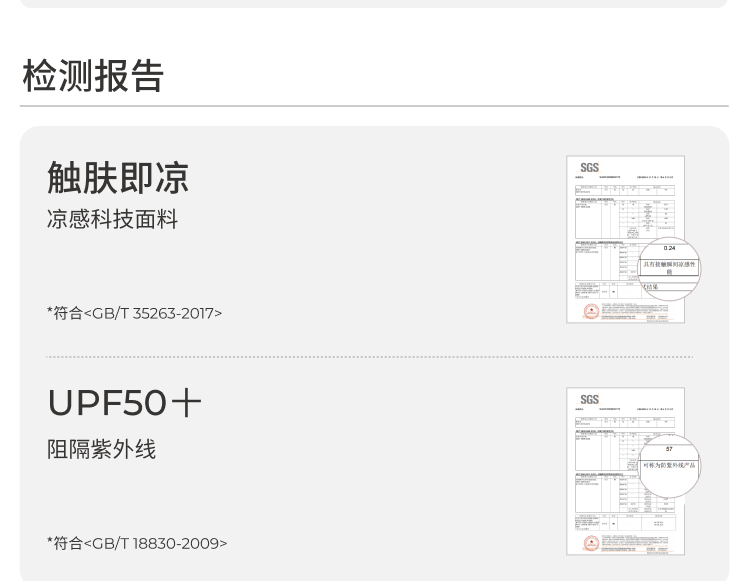Click the 阻隔紫外线 subtitle
Viewport: 750px width, 581px height.
click(x=101, y=450)
